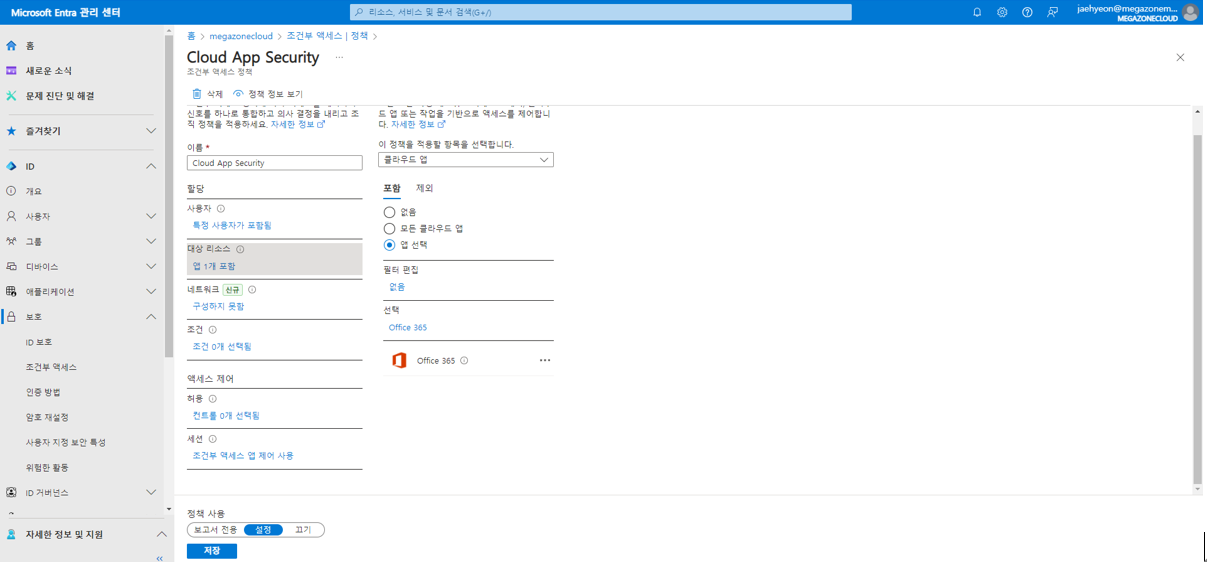Screen dimensions: 1207x562
Task: Click the ID diamond icon in sidebar
Action: pos(11,166)
